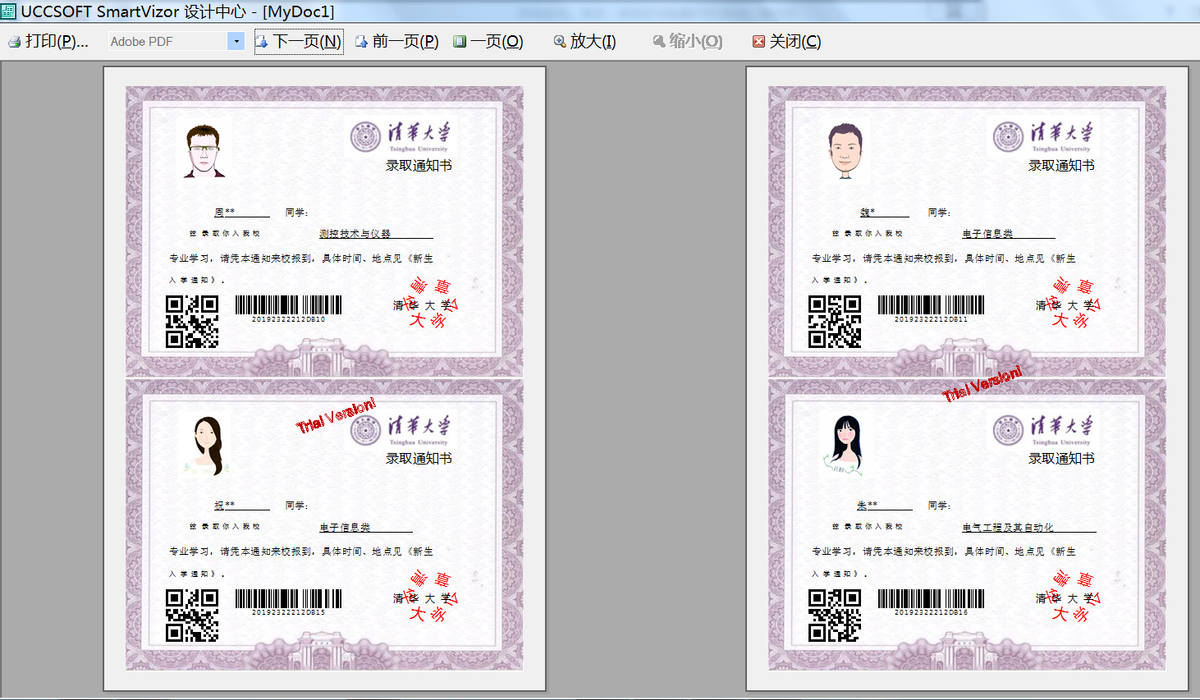Click the portrait photo on 魏* card
Image resolution: width=1200 pixels, height=700 pixels.
click(846, 151)
